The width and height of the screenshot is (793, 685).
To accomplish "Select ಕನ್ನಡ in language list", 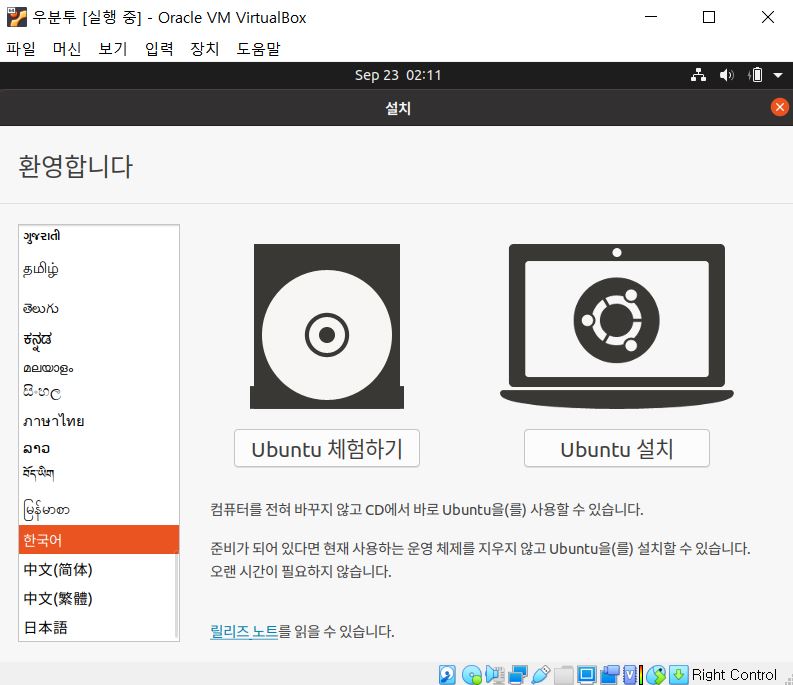I will pos(97,340).
